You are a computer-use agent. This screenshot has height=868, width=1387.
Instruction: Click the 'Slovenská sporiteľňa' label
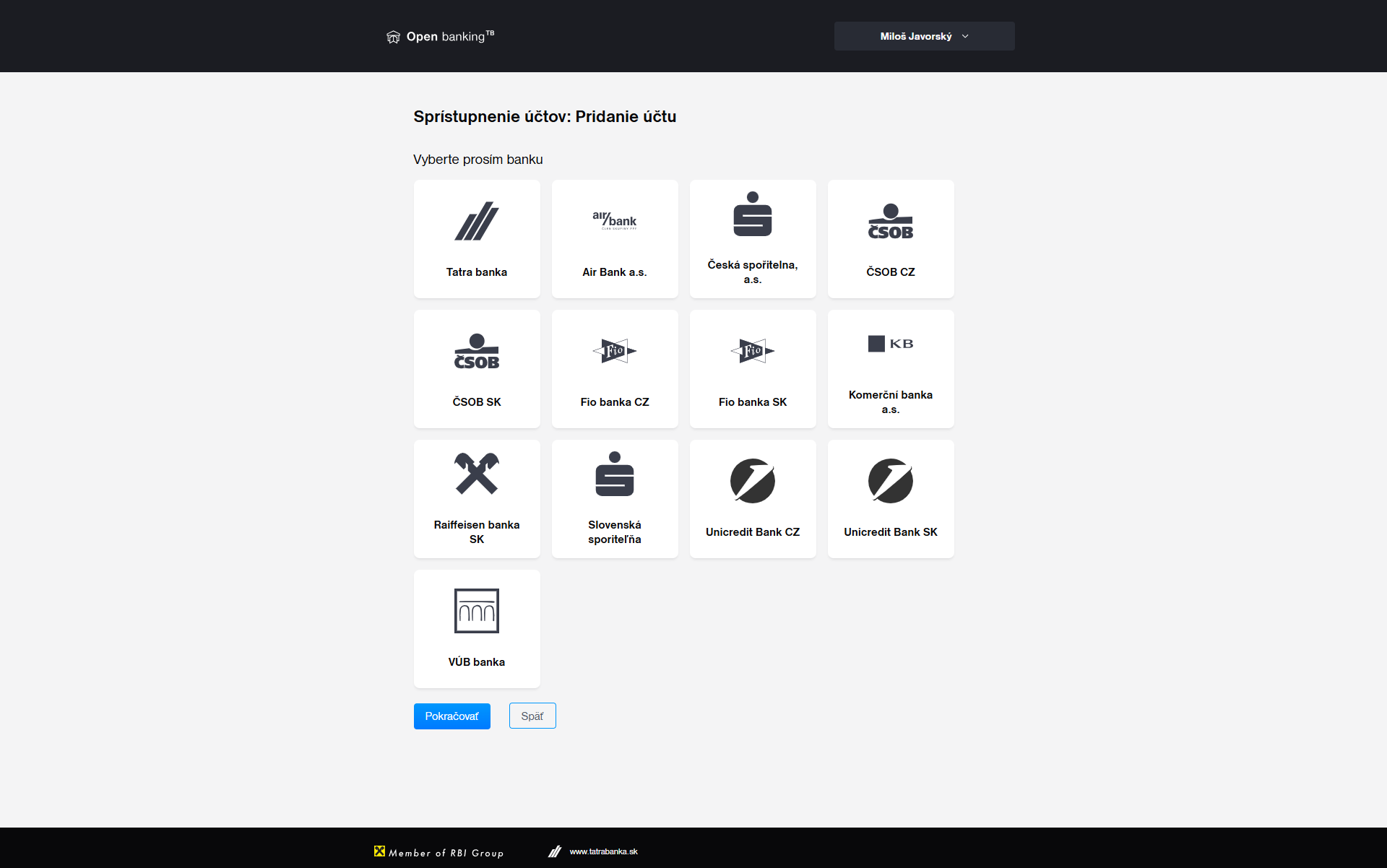point(615,532)
